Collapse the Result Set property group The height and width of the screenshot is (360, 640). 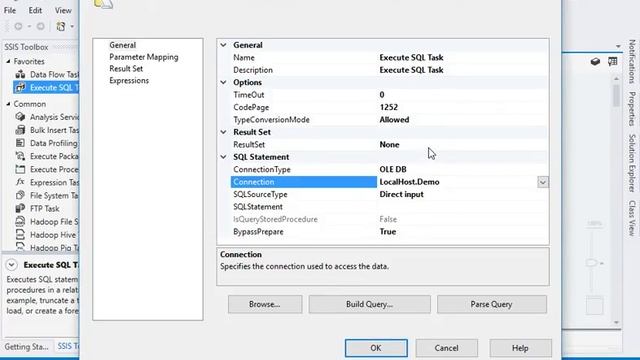pos(223,132)
